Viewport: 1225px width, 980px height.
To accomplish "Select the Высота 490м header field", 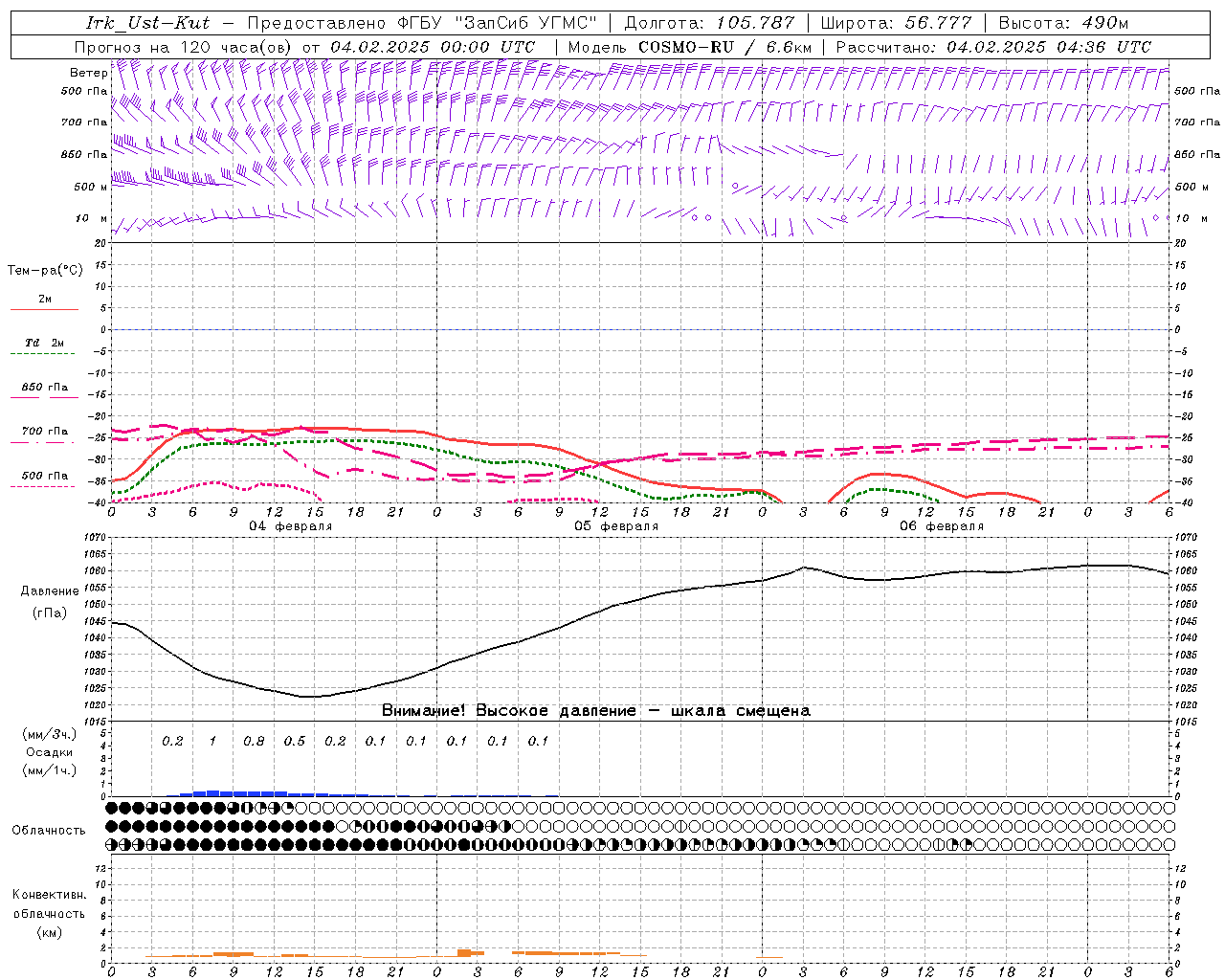I will (1063, 22).
